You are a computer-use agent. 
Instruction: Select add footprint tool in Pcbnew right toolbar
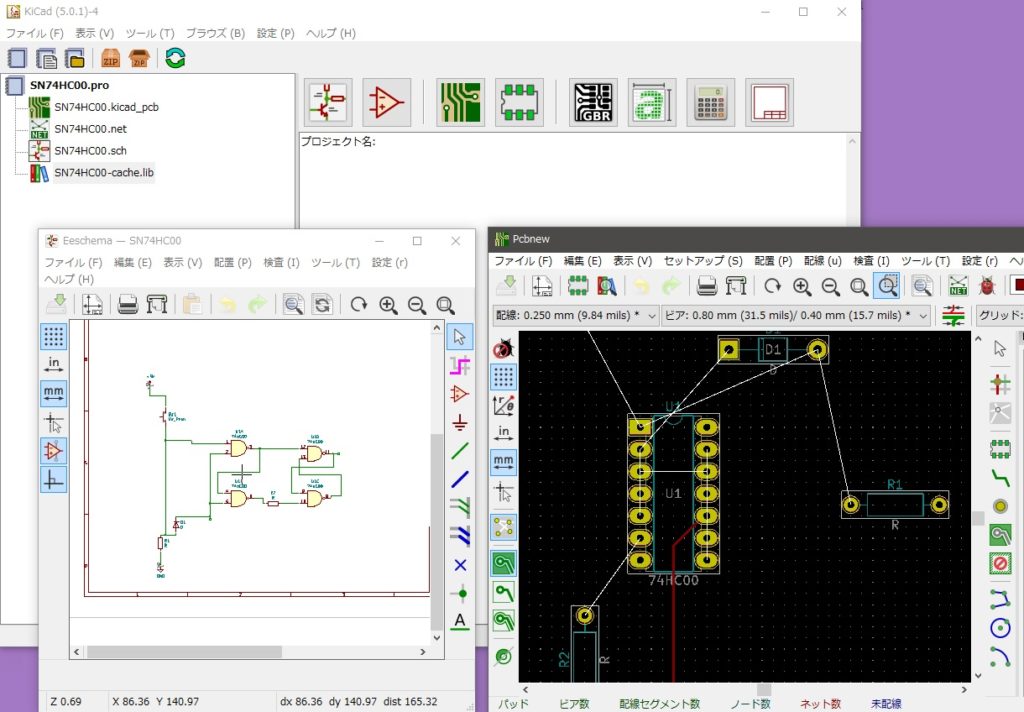click(x=1000, y=449)
